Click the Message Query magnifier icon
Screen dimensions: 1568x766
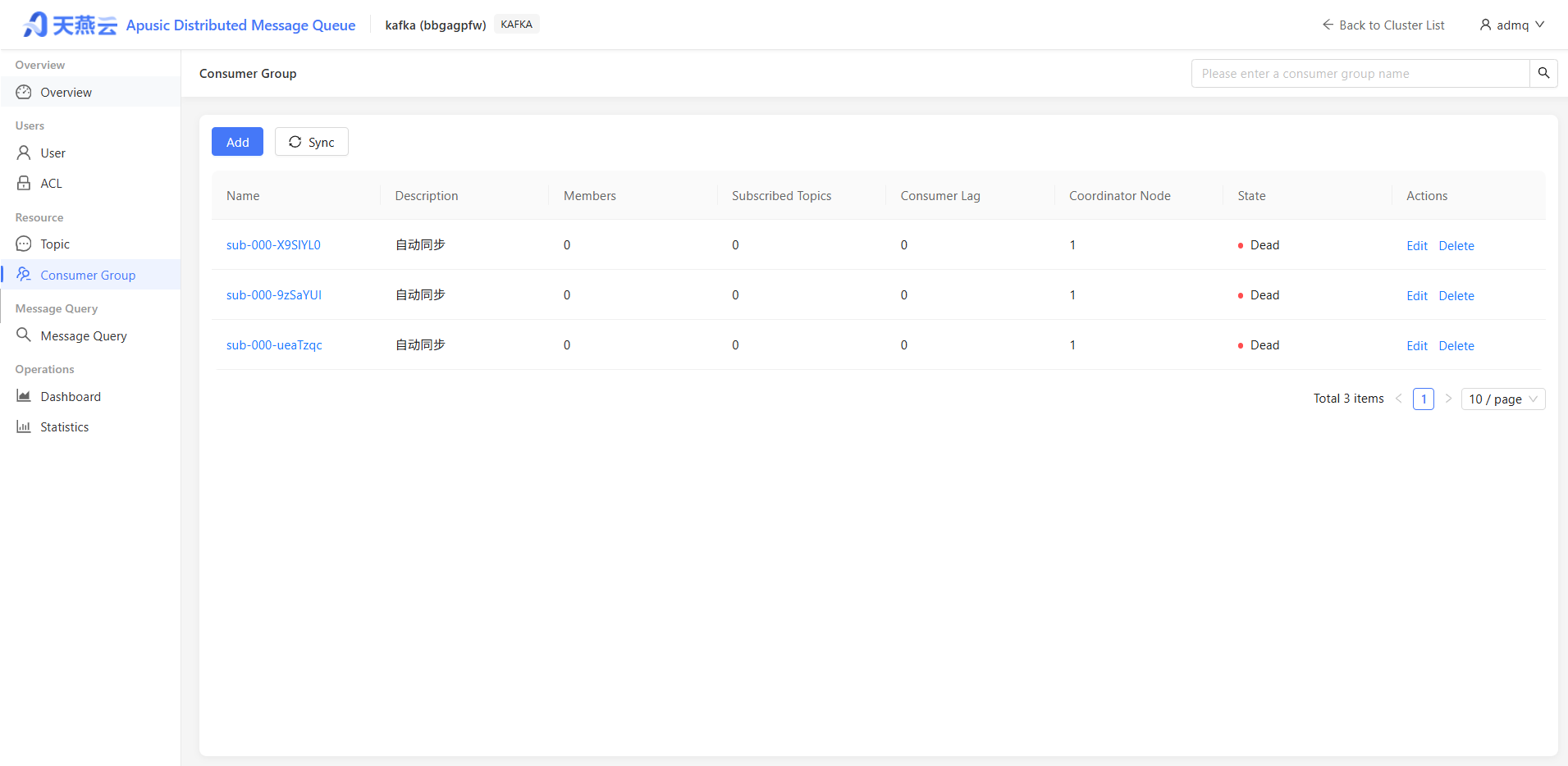(24, 335)
